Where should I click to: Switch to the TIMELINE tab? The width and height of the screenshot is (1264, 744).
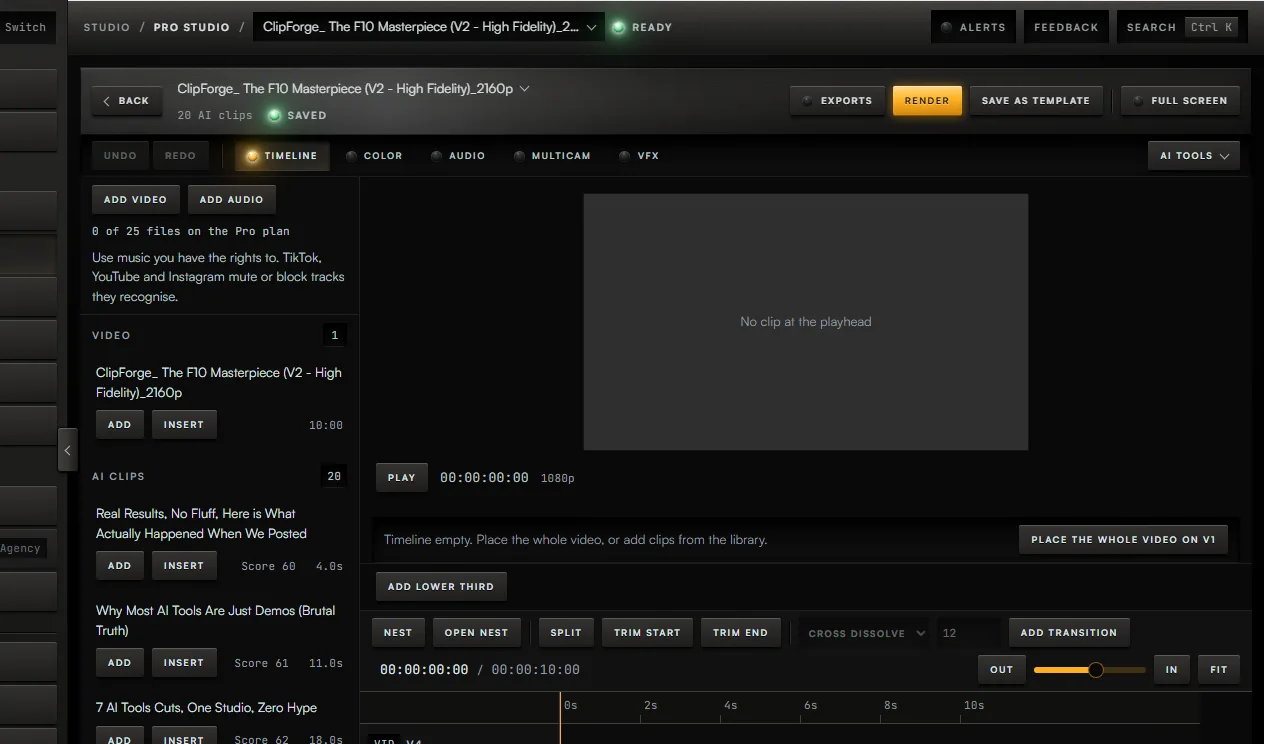282,156
